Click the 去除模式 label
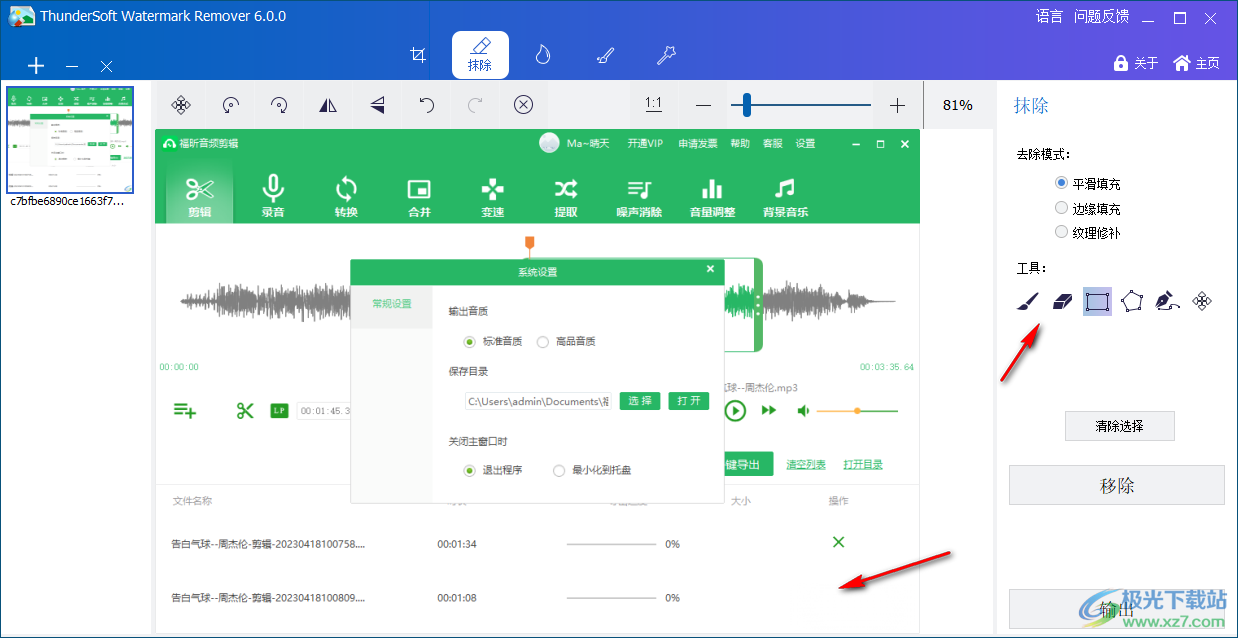Viewport: 1238px width, 638px height. pyautogui.click(x=1043, y=155)
